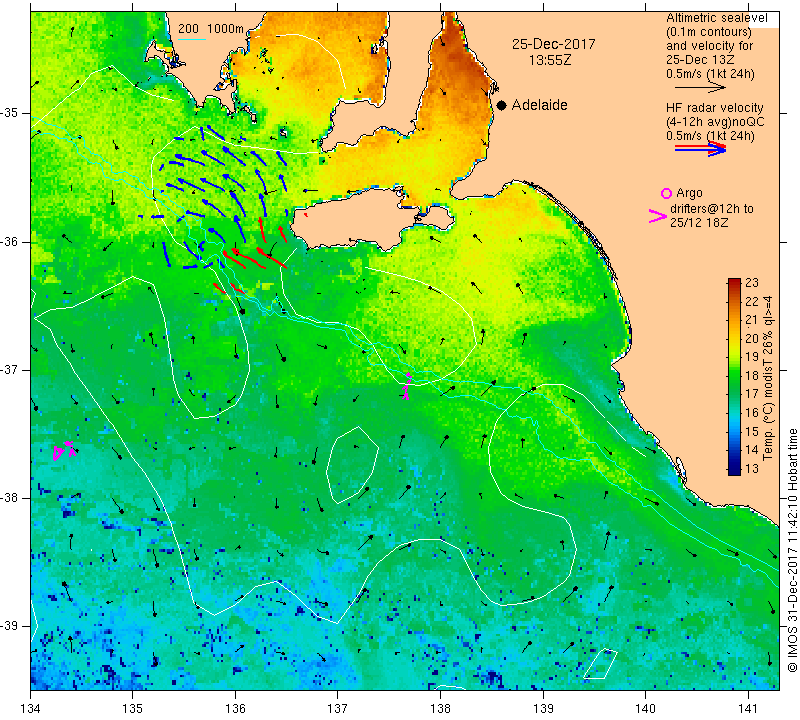This screenshot has width=800, height=720.
Task: Click the 13 value on the temperature scale
Action: click(x=752, y=468)
